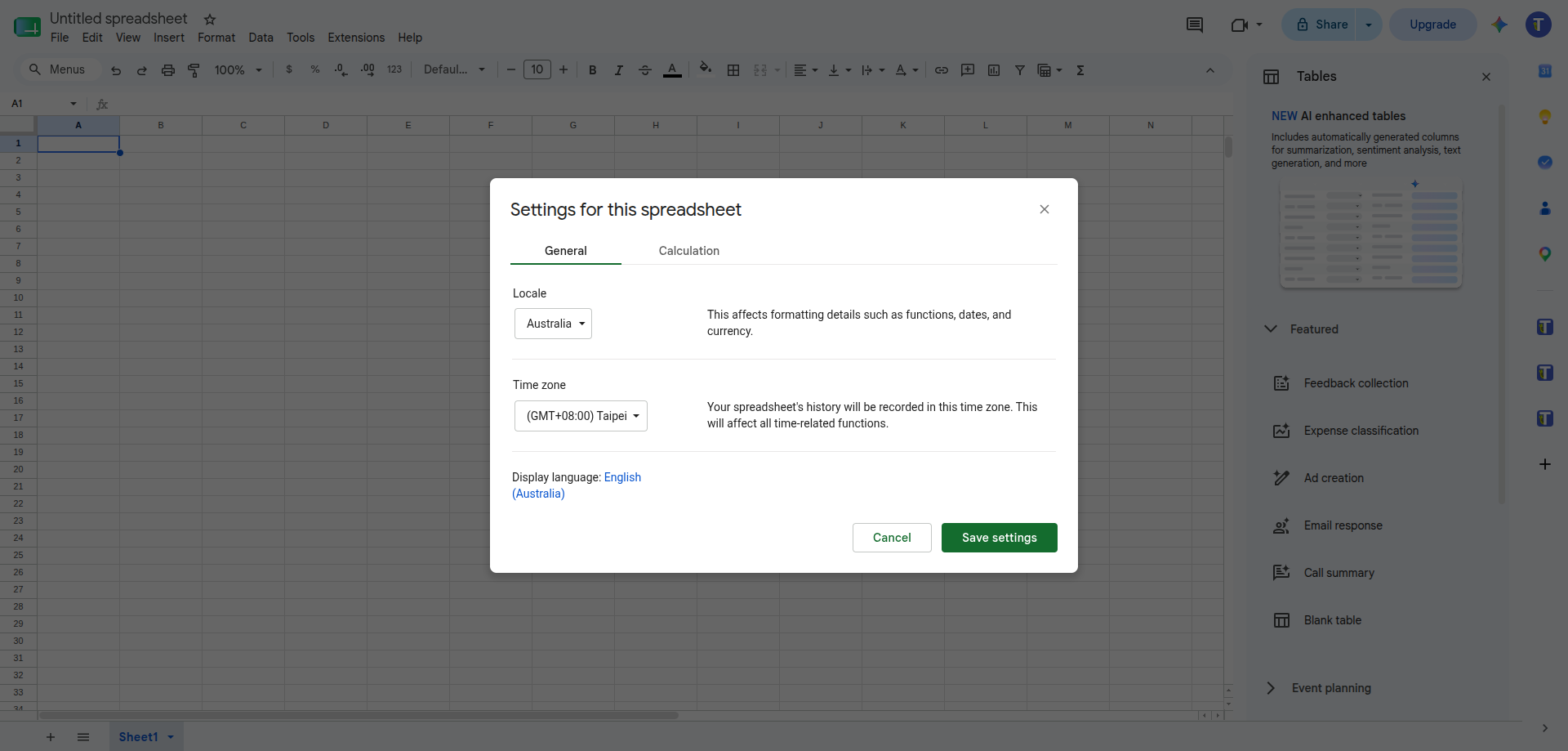This screenshot has height=751, width=1568.
Task: Click the Name box showing A1
Action: (x=45, y=104)
